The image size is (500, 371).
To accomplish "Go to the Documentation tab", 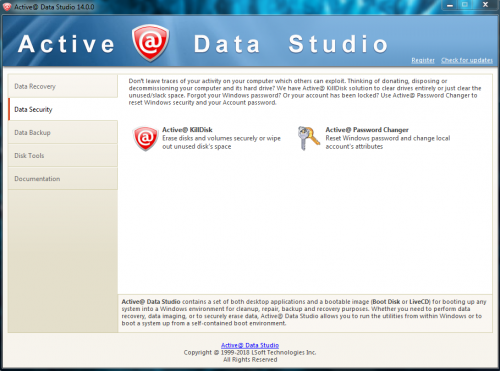I will click(x=63, y=178).
